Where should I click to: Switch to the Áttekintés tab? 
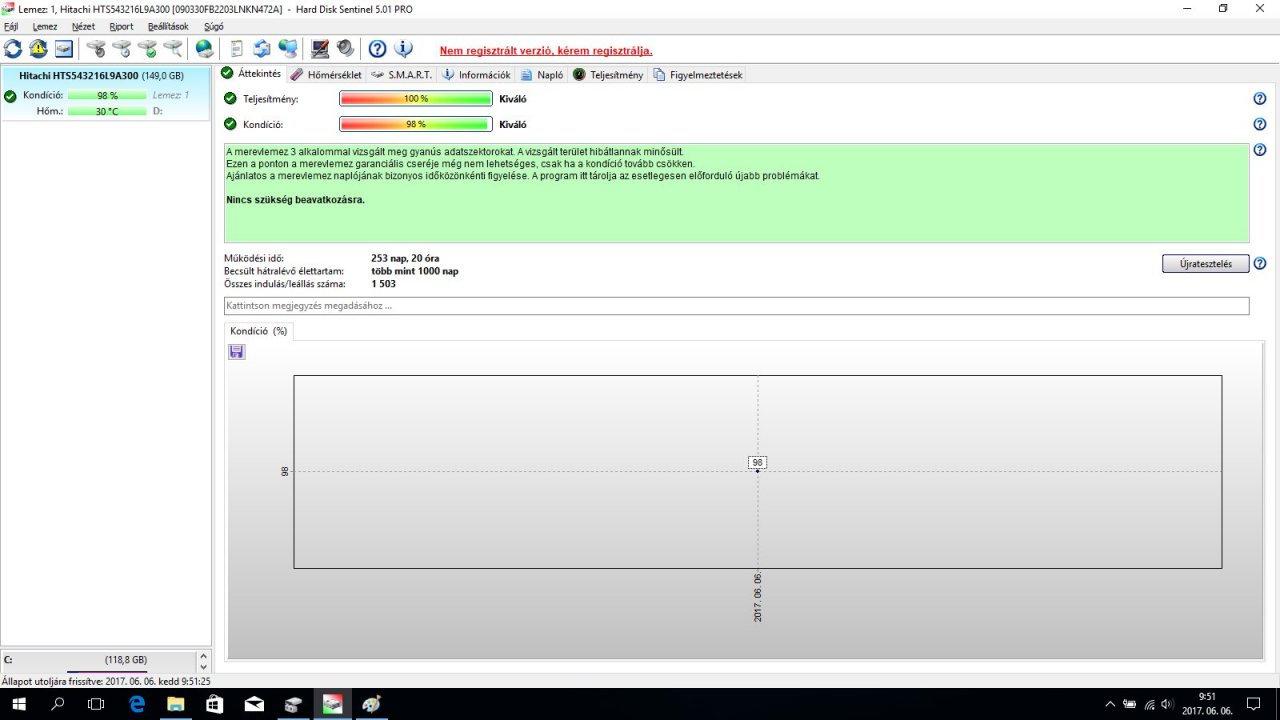tap(251, 73)
